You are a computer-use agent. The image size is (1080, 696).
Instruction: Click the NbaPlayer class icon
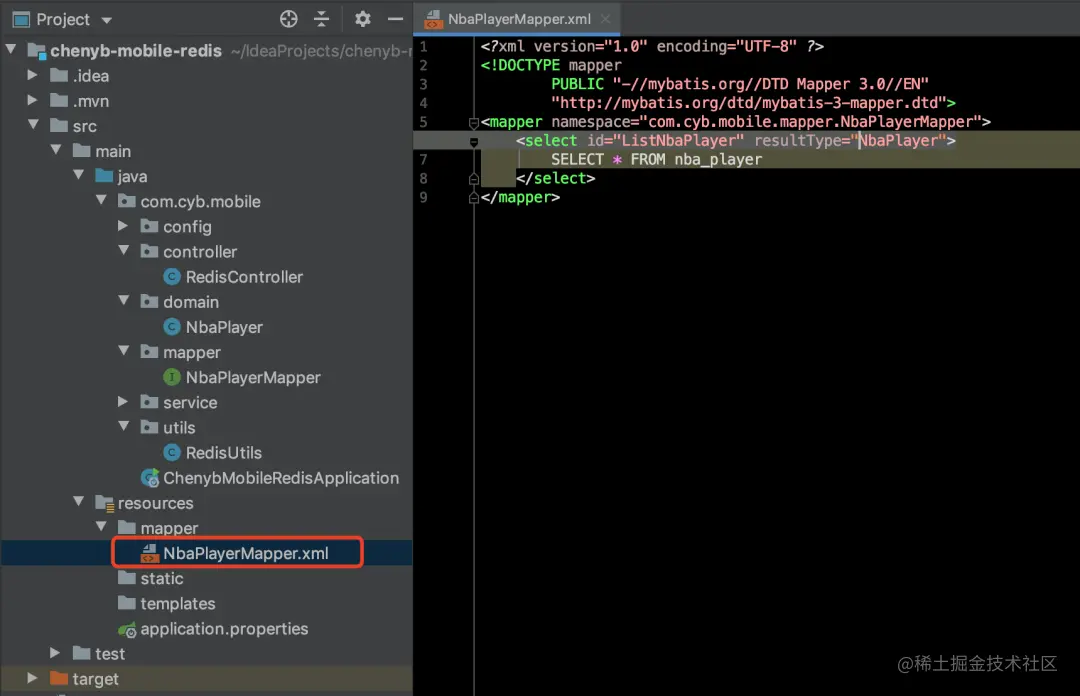pyautogui.click(x=172, y=327)
